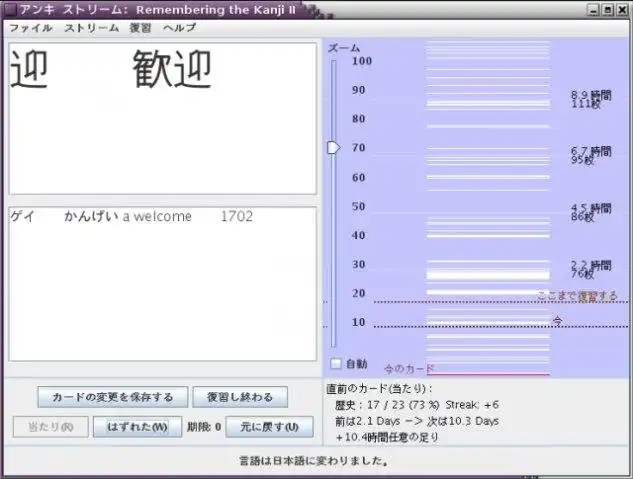
Task: Open the ファイル menu
Action: tap(31, 28)
